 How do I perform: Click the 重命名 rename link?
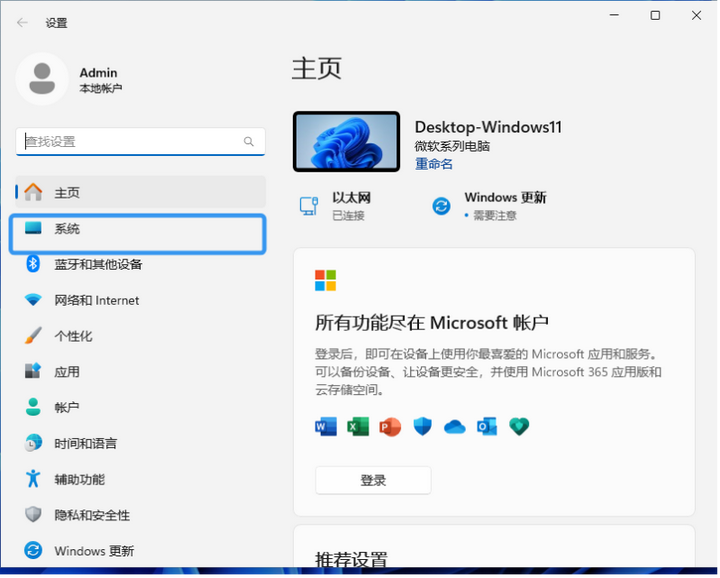(434, 164)
